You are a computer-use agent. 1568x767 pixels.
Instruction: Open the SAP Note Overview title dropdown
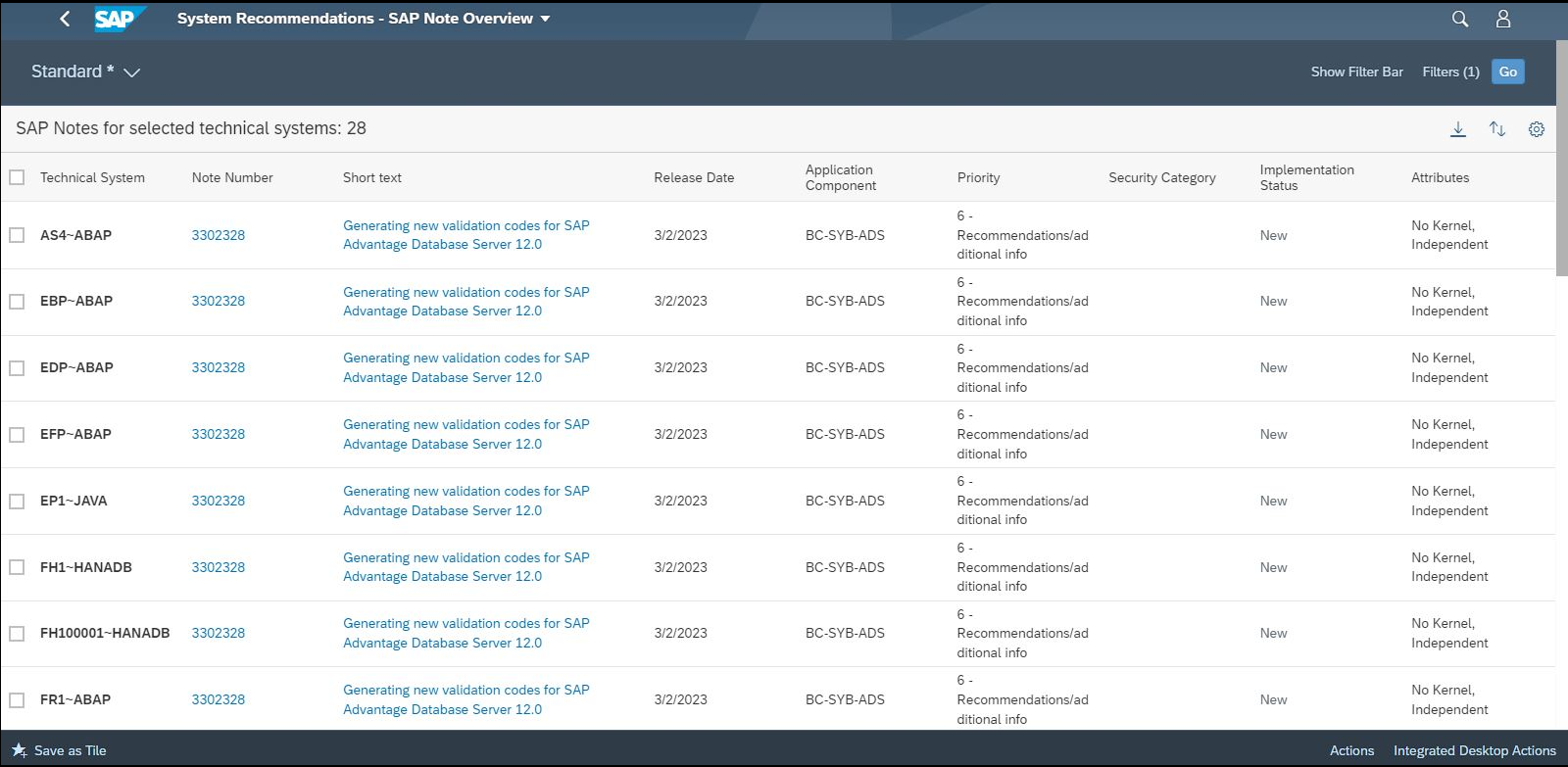coord(545,19)
